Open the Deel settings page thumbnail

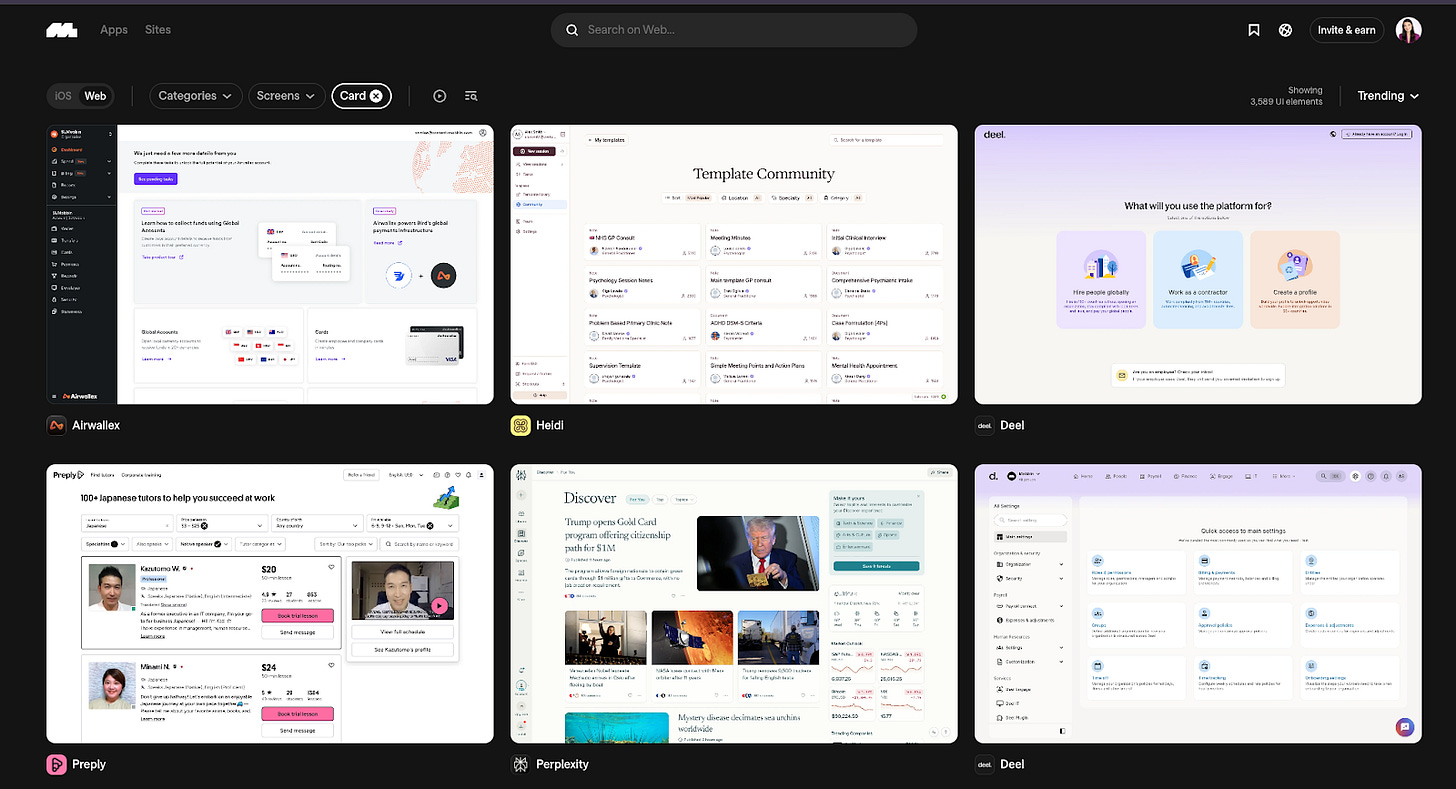pos(1198,604)
